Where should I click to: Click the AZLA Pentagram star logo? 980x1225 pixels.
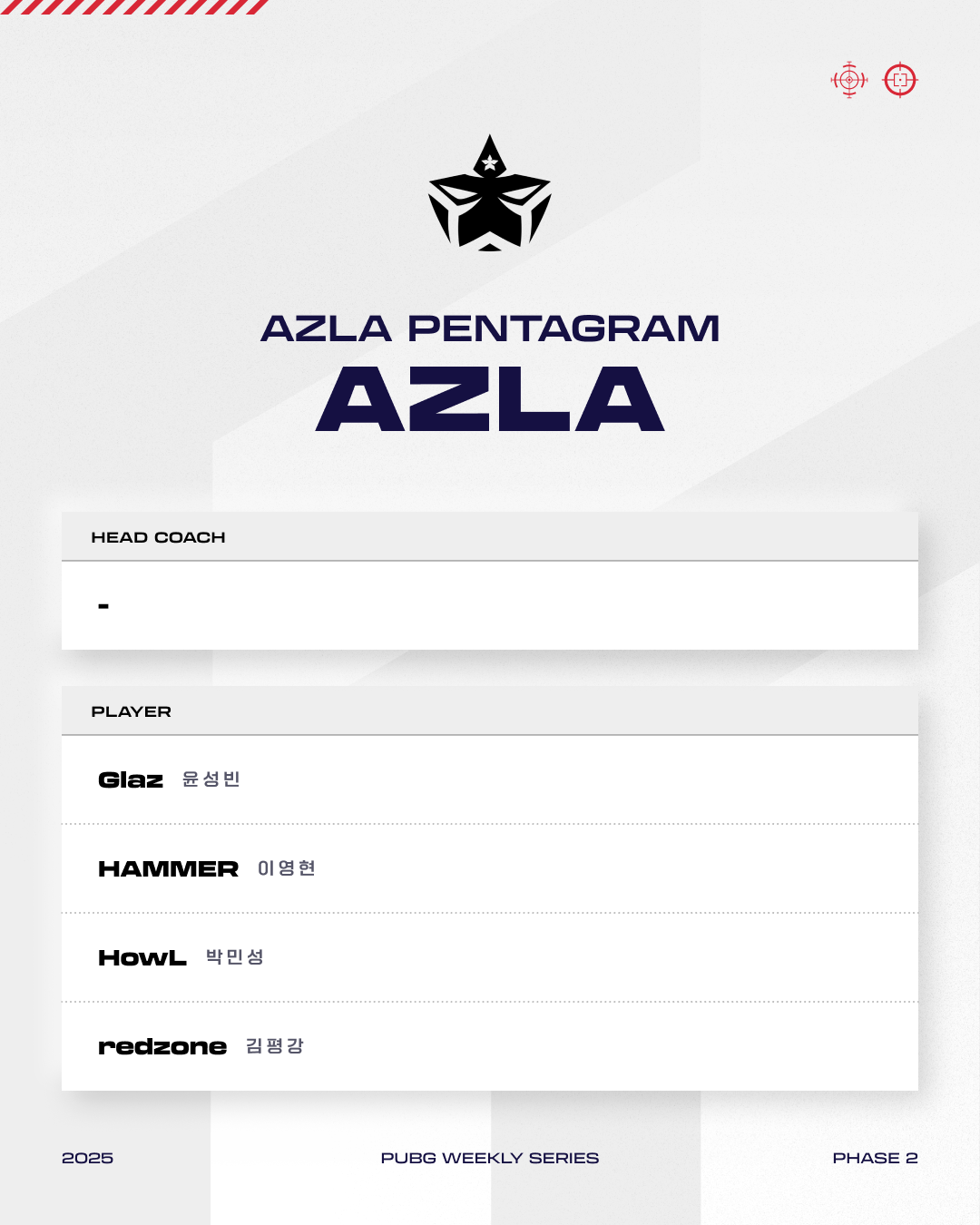click(x=490, y=194)
